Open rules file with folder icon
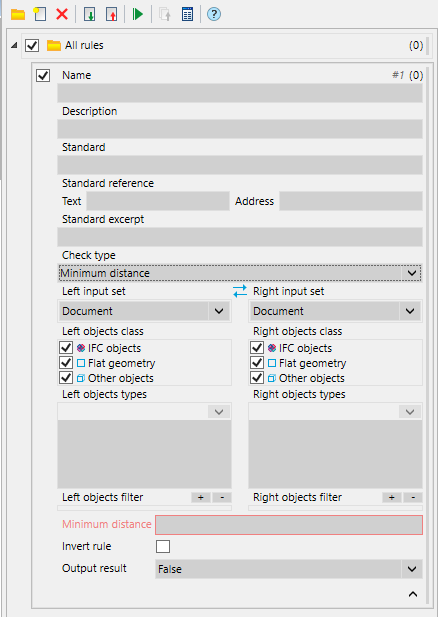Viewport: 438px width, 617px height. click(x=18, y=15)
